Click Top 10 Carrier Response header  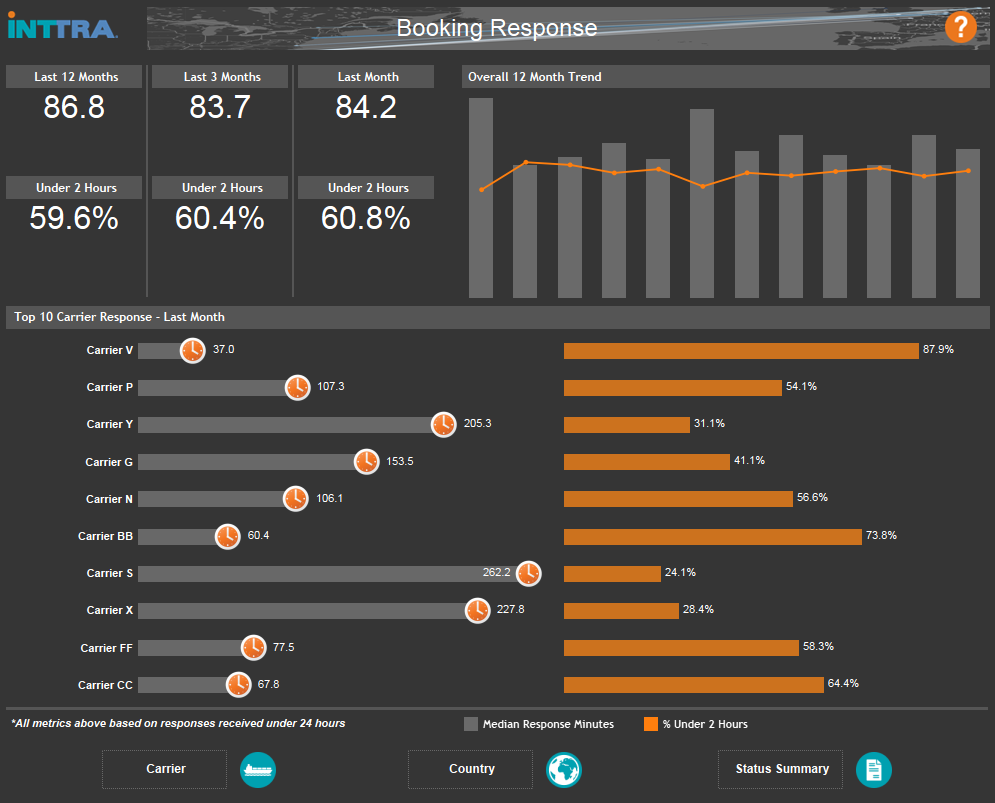click(498, 317)
